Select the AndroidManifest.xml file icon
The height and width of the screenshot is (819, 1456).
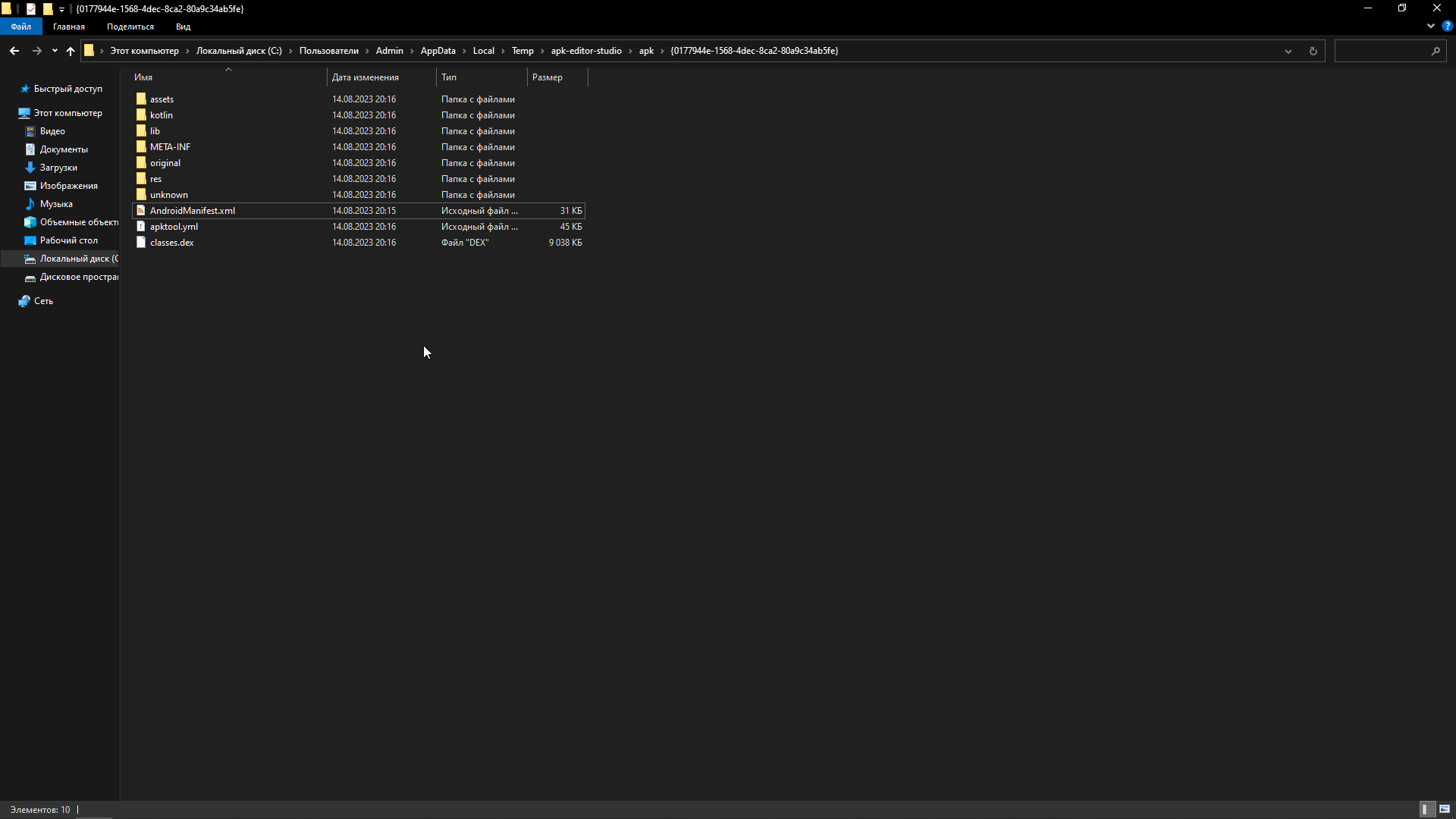pos(141,211)
